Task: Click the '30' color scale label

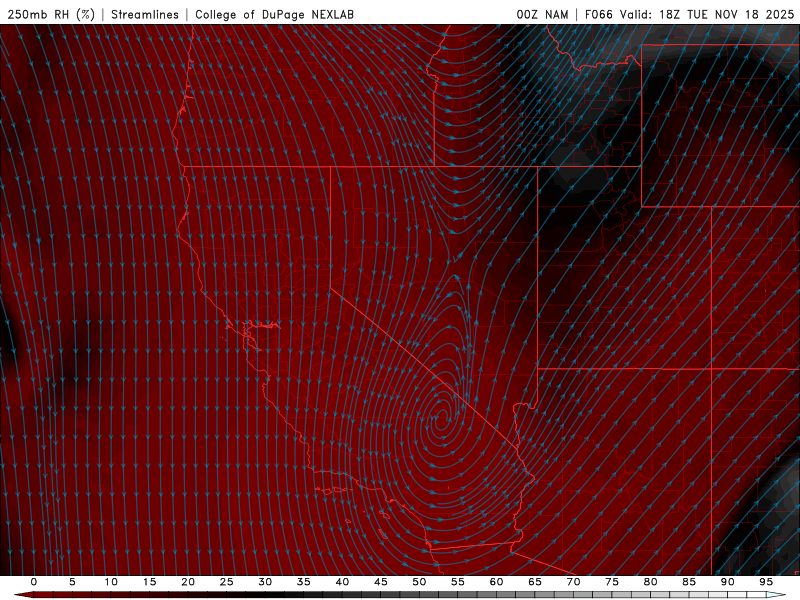Action: click(x=265, y=582)
